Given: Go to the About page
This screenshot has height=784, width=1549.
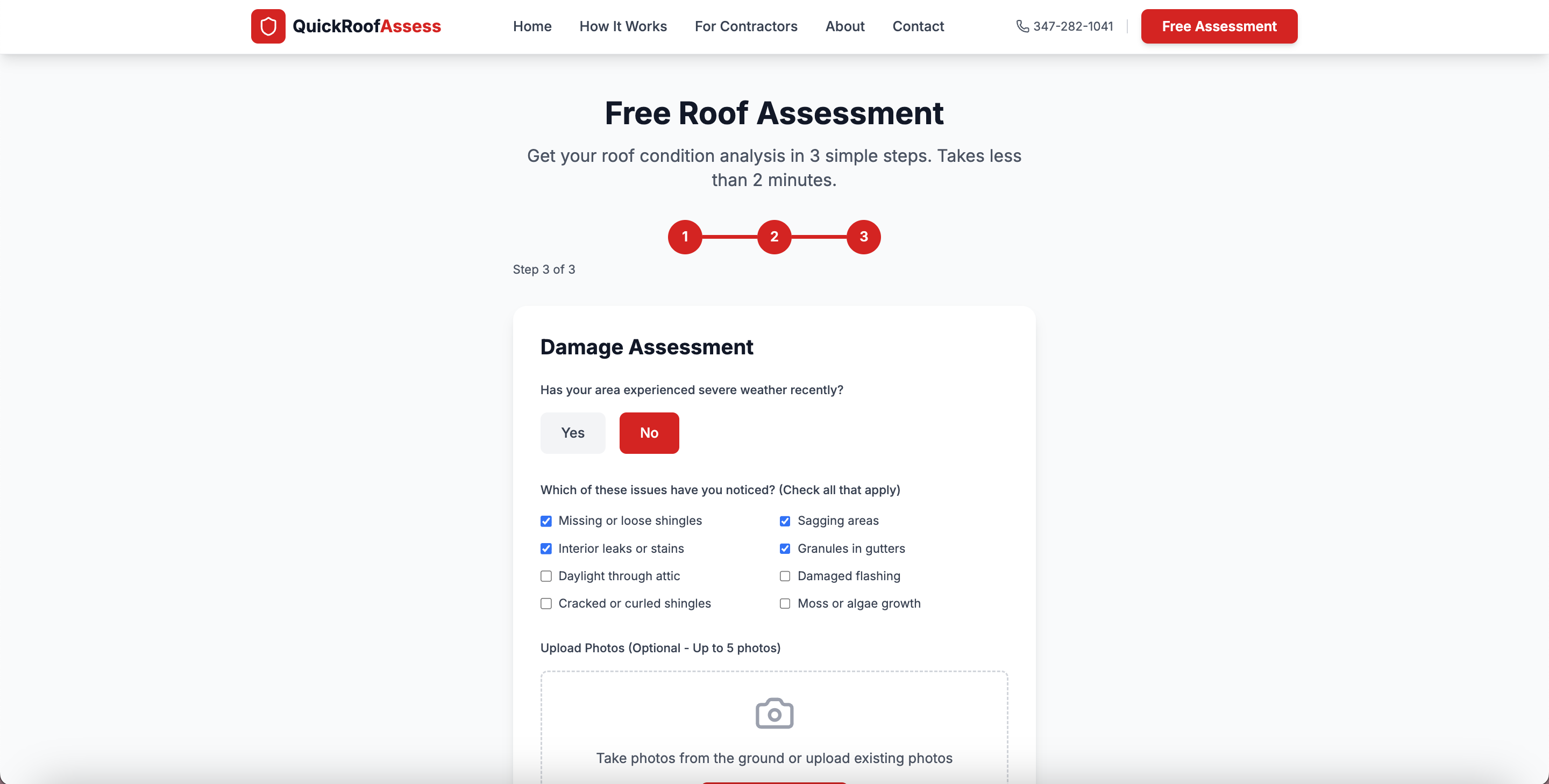Looking at the screenshot, I should click(x=845, y=26).
